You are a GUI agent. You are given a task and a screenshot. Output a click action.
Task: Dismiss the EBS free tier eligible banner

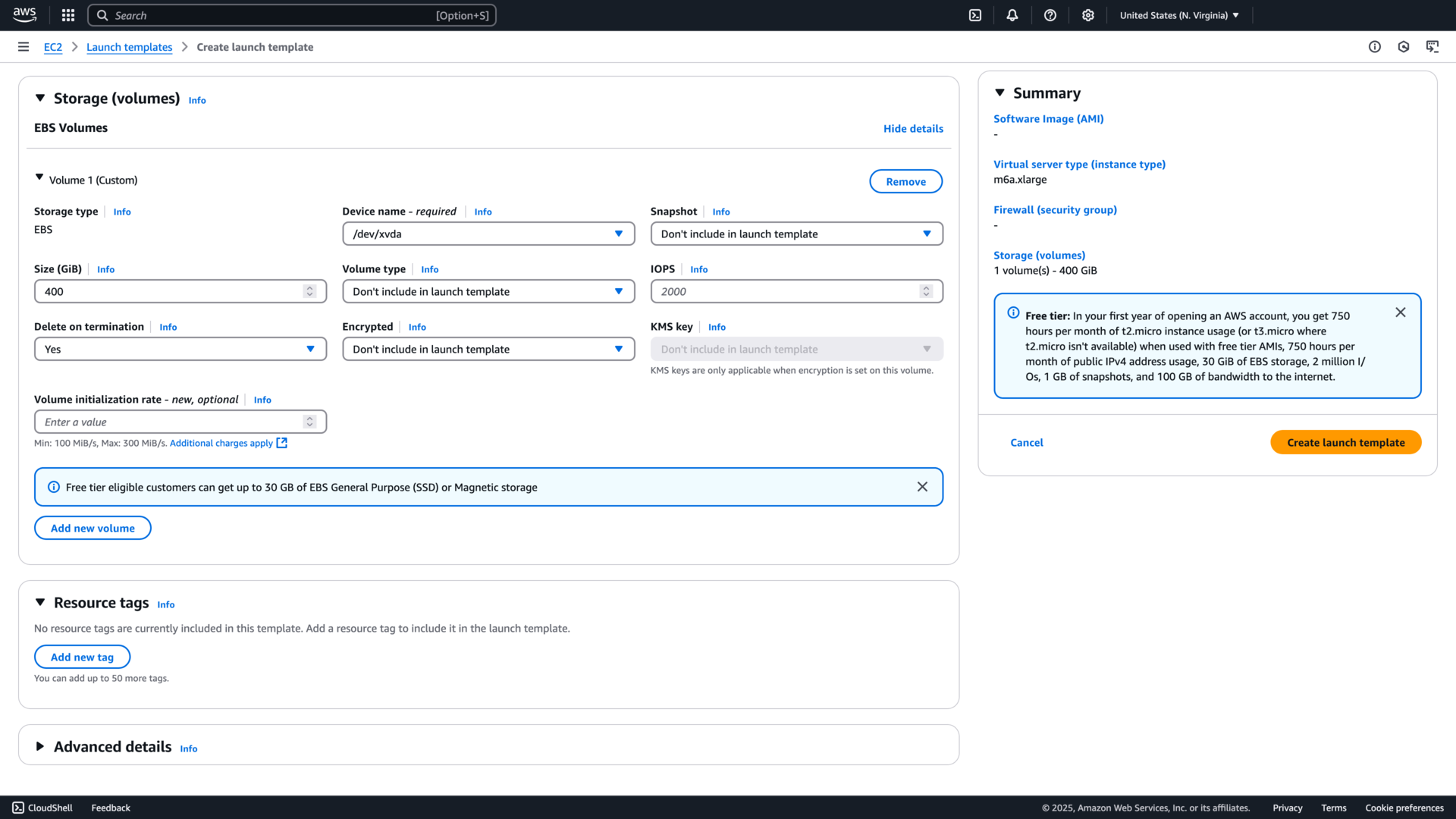click(922, 487)
